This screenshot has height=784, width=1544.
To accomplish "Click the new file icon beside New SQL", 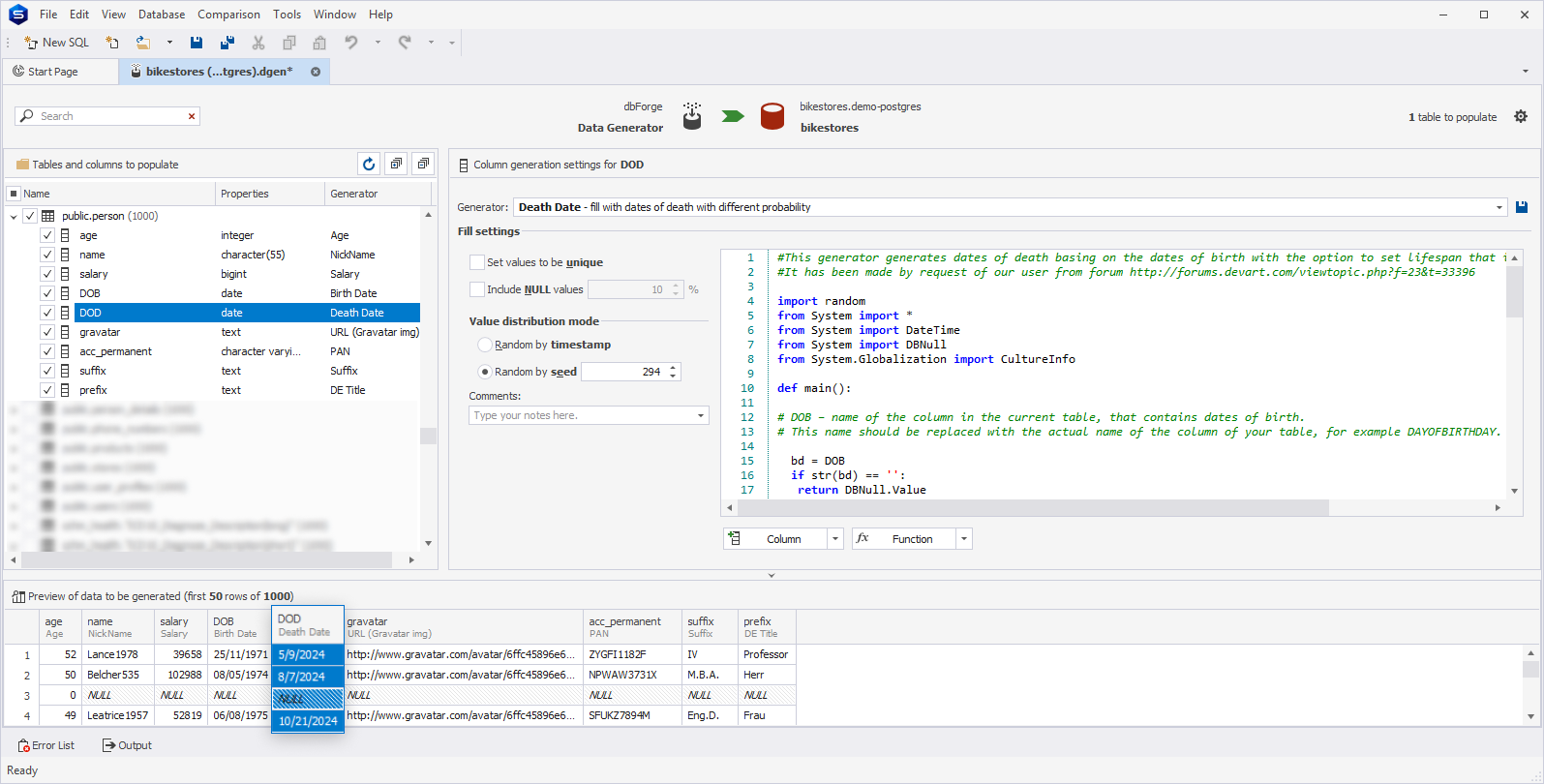I will (112, 43).
